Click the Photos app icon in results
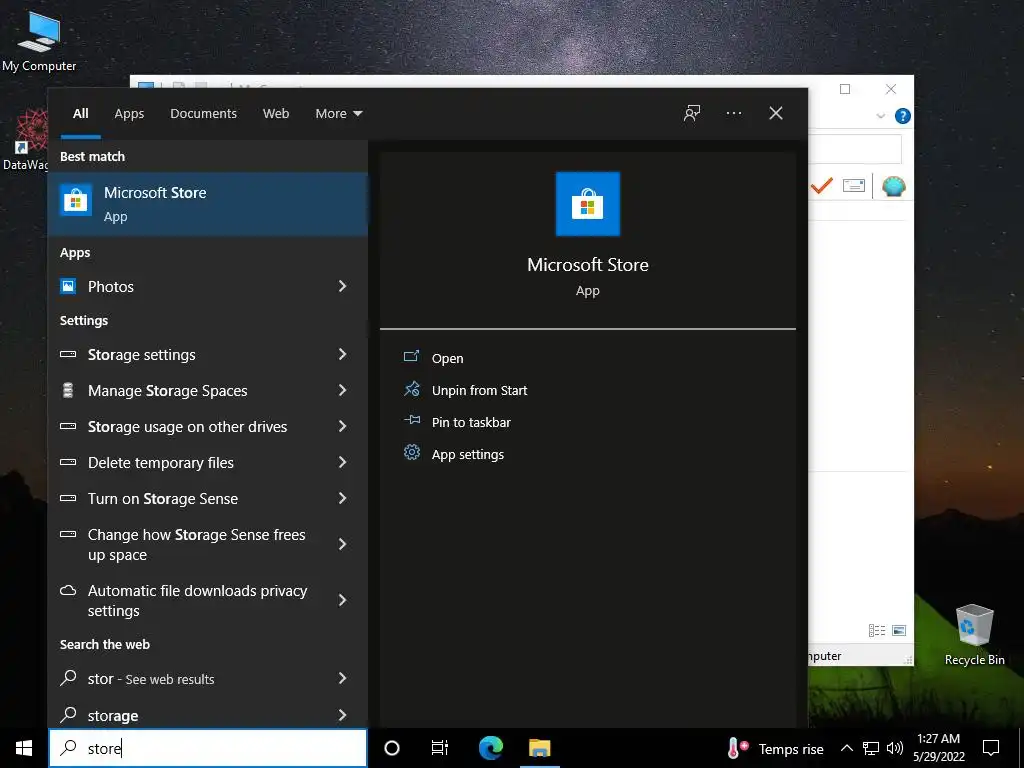 pos(68,286)
